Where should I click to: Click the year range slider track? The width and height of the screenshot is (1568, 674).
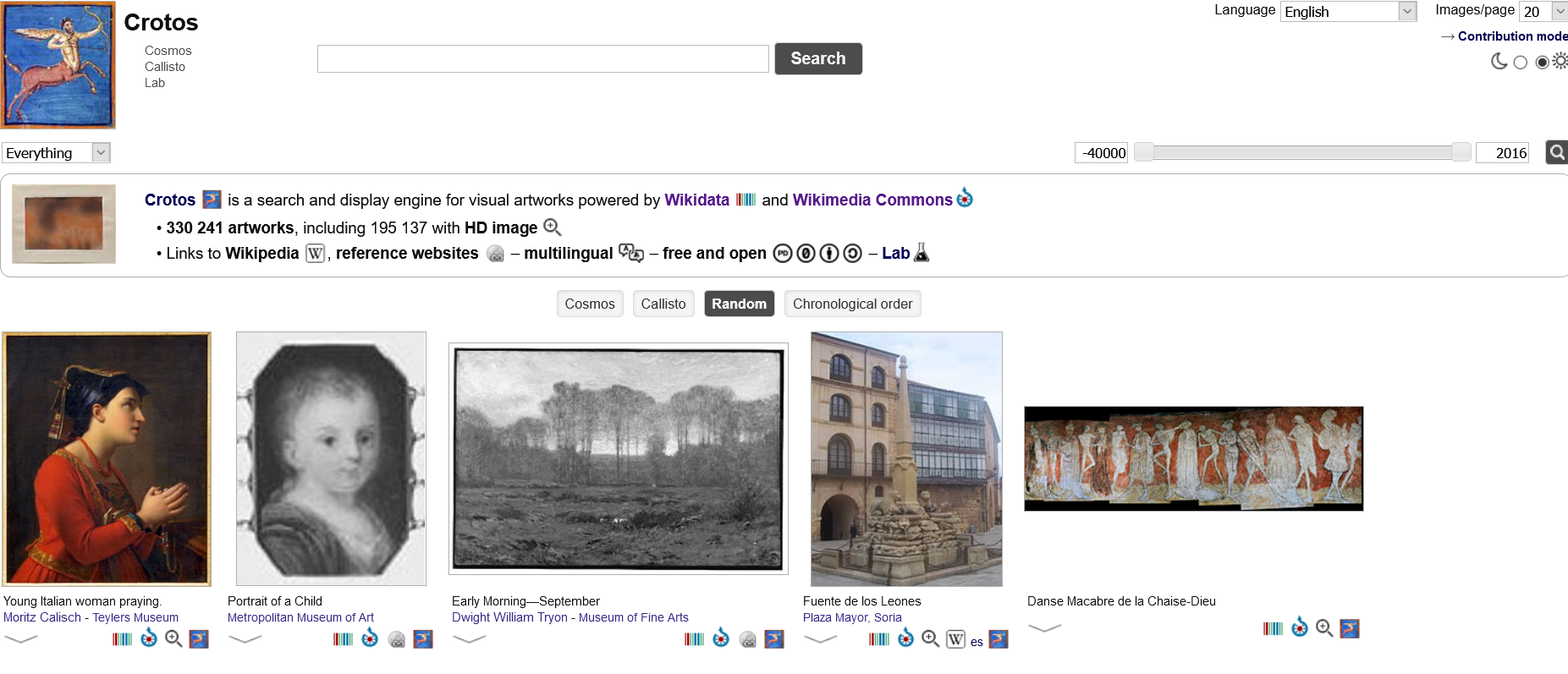[1303, 152]
